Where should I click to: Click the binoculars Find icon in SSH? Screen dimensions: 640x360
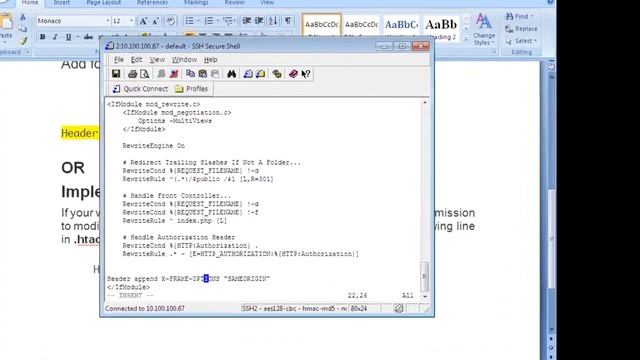point(231,74)
